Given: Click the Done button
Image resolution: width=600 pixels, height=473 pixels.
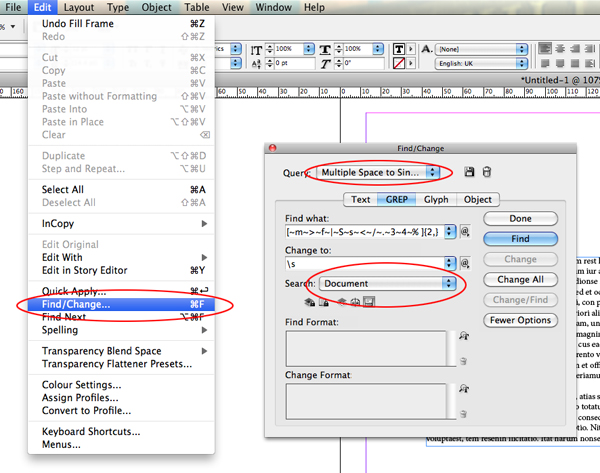Looking at the screenshot, I should (x=520, y=219).
